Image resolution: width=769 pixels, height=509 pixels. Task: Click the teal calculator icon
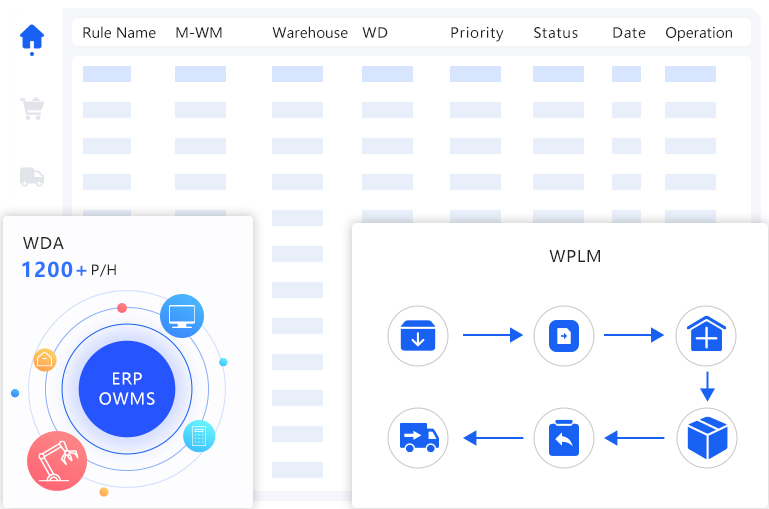pyautogui.click(x=199, y=435)
